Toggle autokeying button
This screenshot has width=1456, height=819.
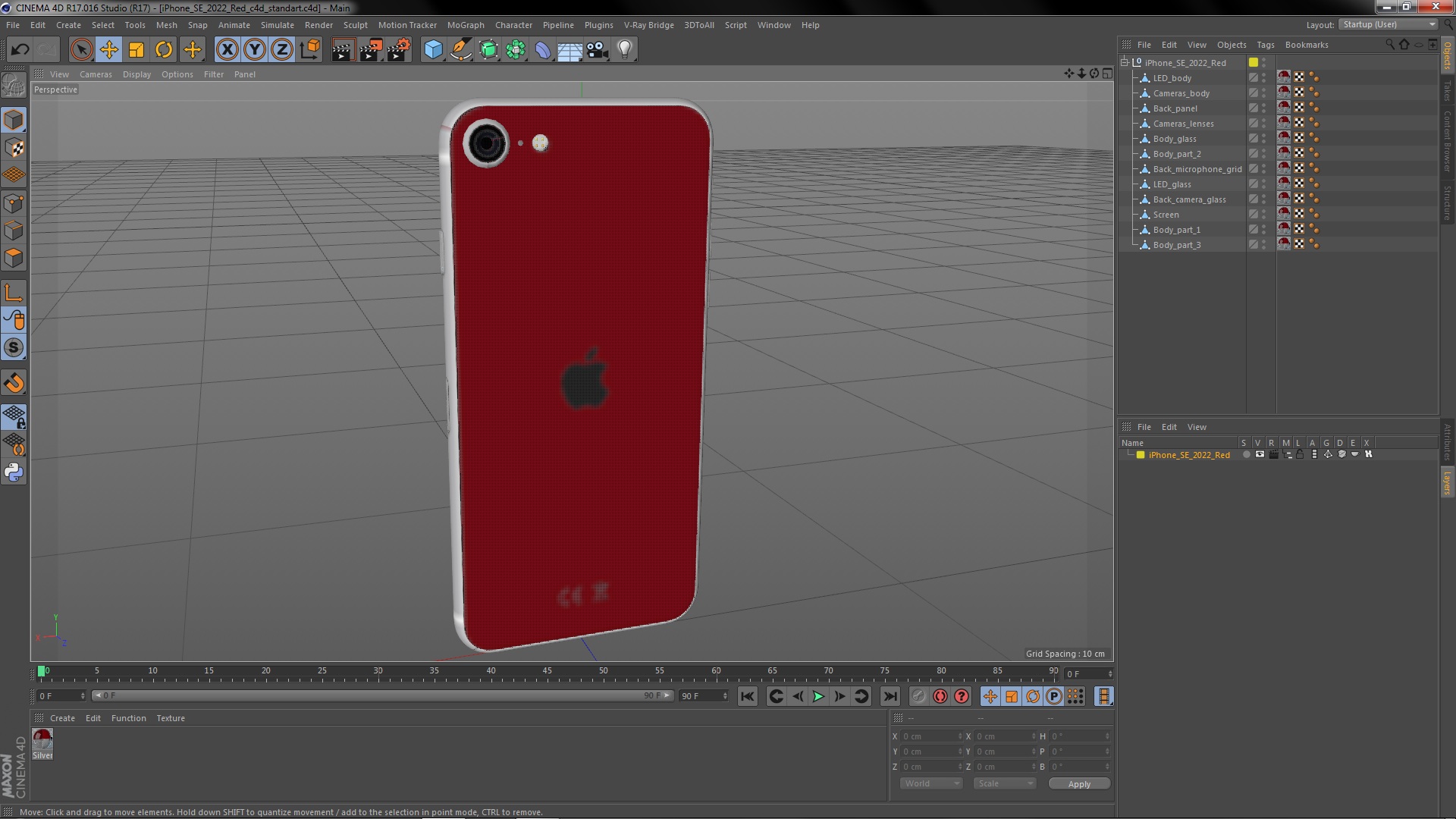pos(940,696)
